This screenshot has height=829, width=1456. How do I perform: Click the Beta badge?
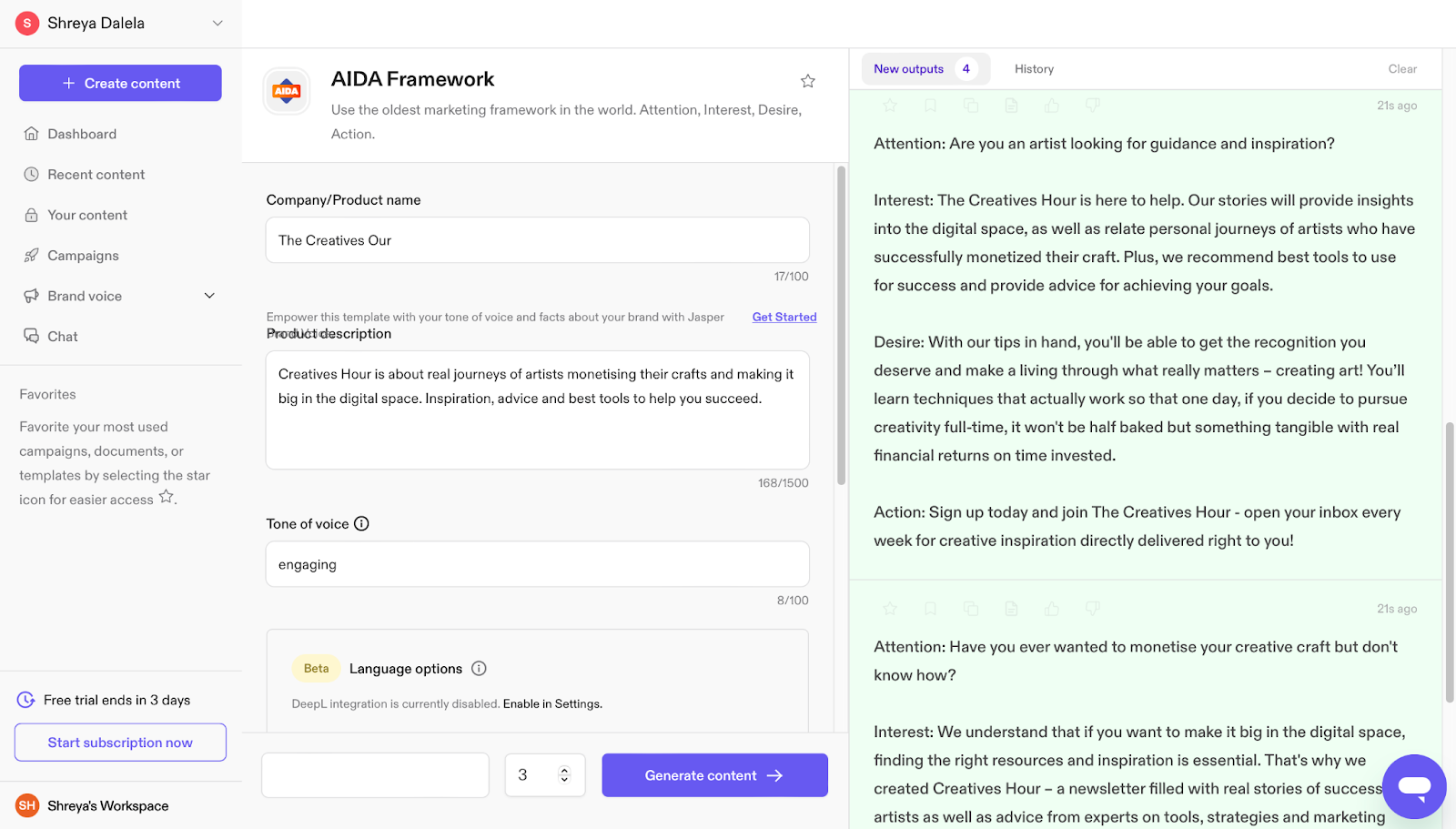point(316,669)
